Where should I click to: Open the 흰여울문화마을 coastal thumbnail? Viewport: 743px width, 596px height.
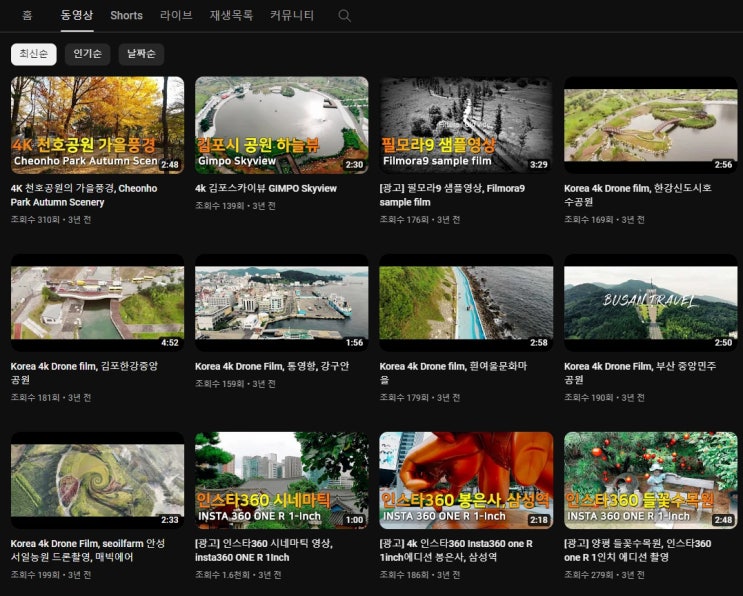[x=466, y=303]
